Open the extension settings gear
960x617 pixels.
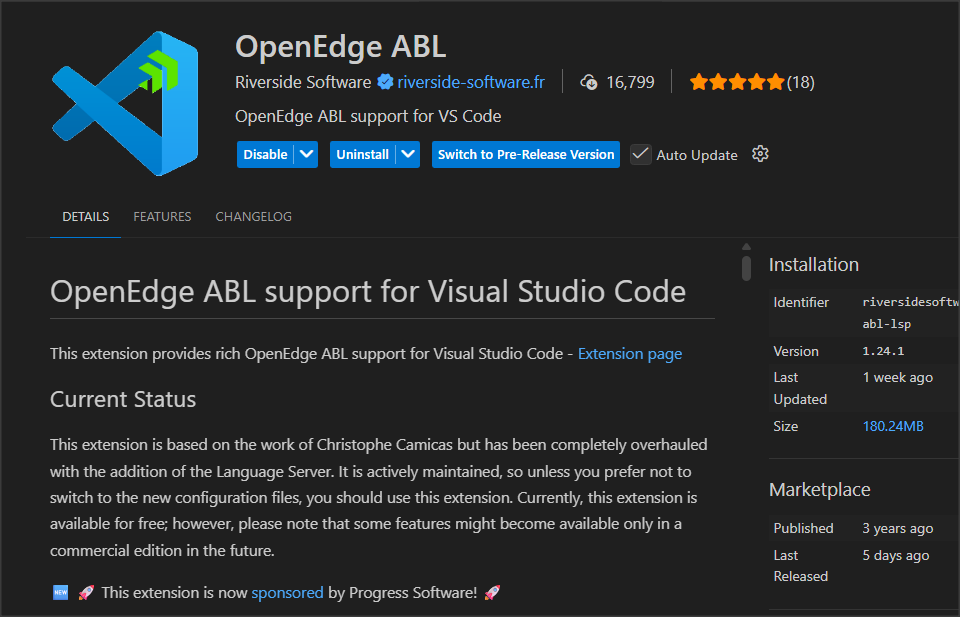coord(760,154)
